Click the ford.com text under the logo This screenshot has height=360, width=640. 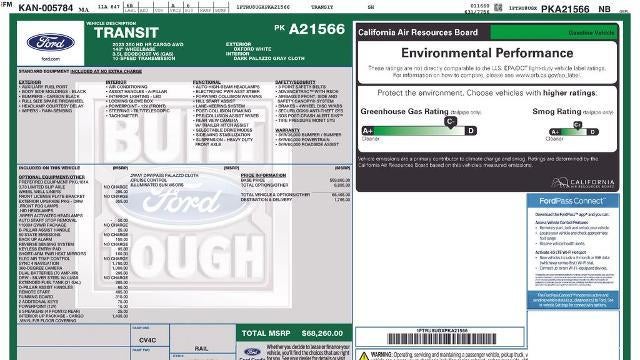point(51,59)
